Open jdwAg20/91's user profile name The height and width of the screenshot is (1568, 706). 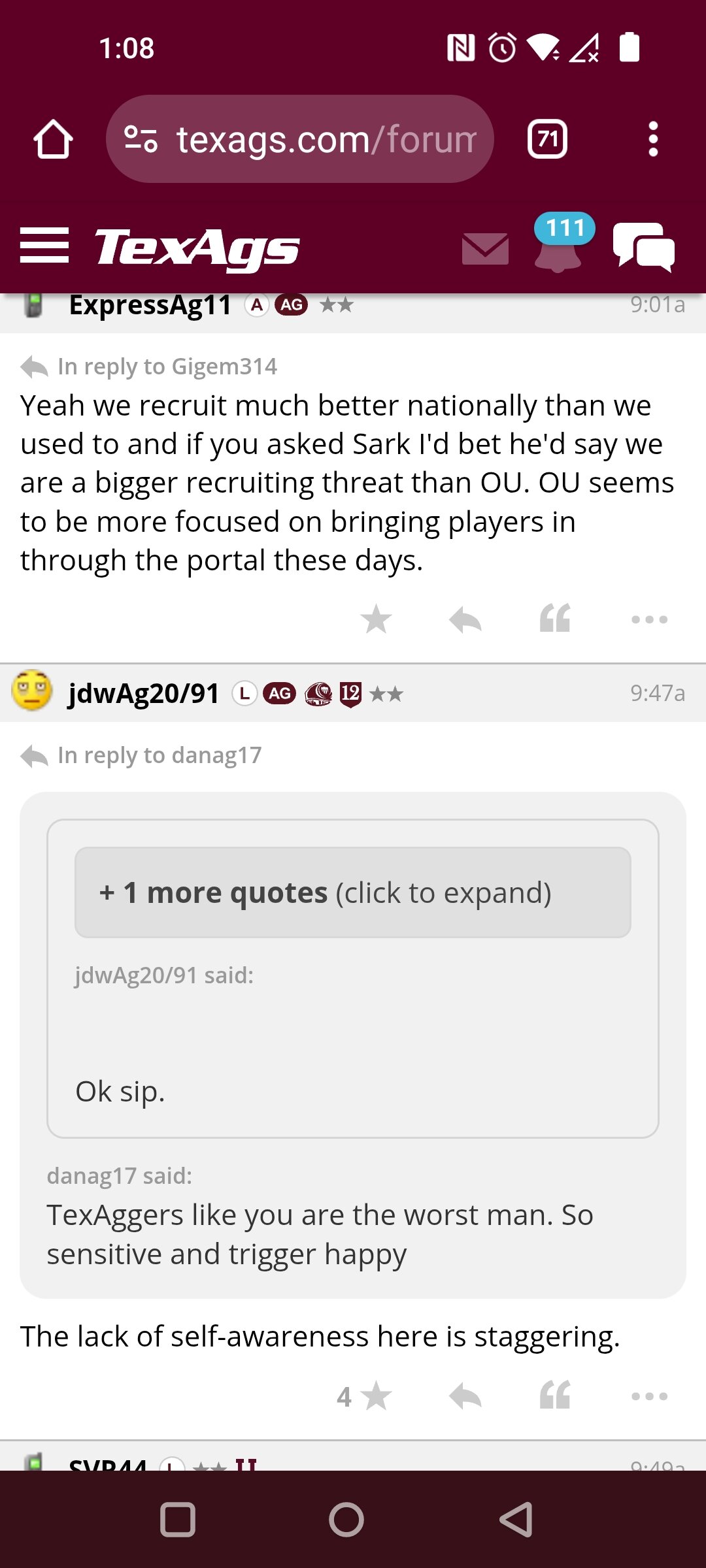click(x=144, y=693)
